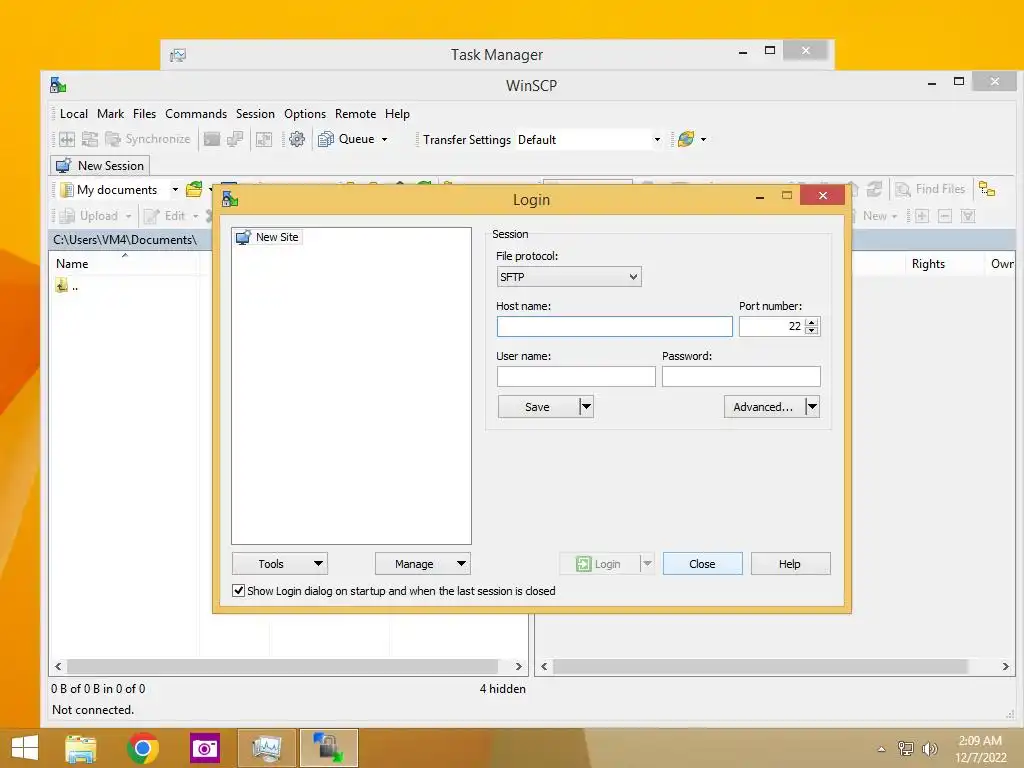
Task: Open the Tools dropdown button
Action: (280, 564)
